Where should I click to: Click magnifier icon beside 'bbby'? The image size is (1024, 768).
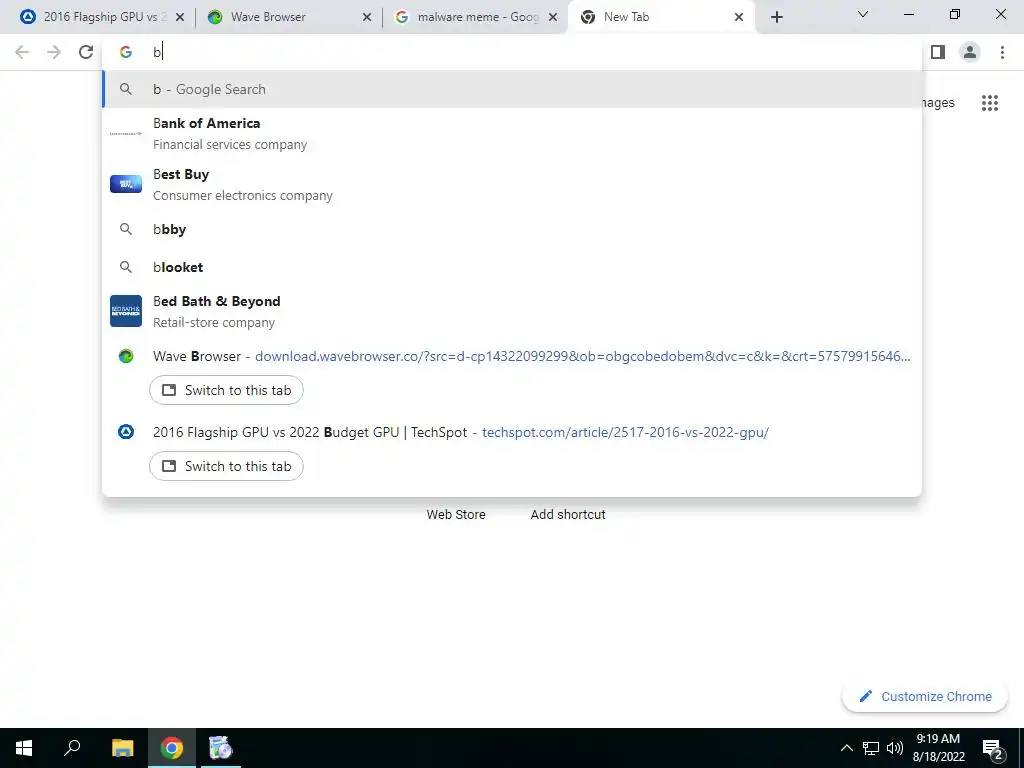tap(126, 229)
